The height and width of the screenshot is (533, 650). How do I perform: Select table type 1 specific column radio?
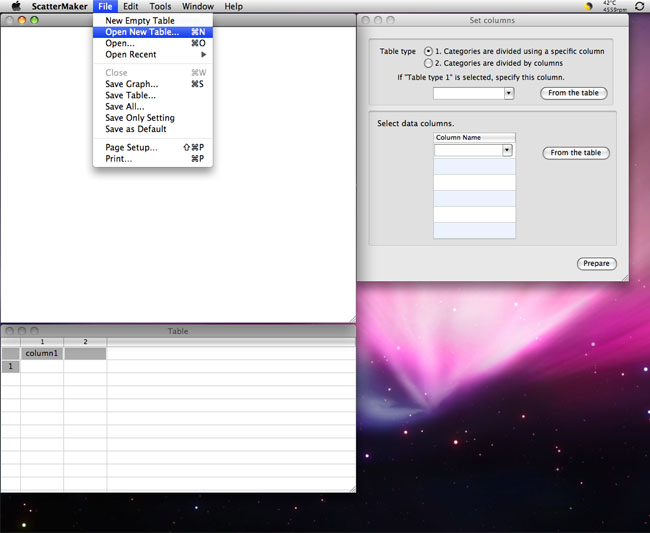(x=428, y=51)
